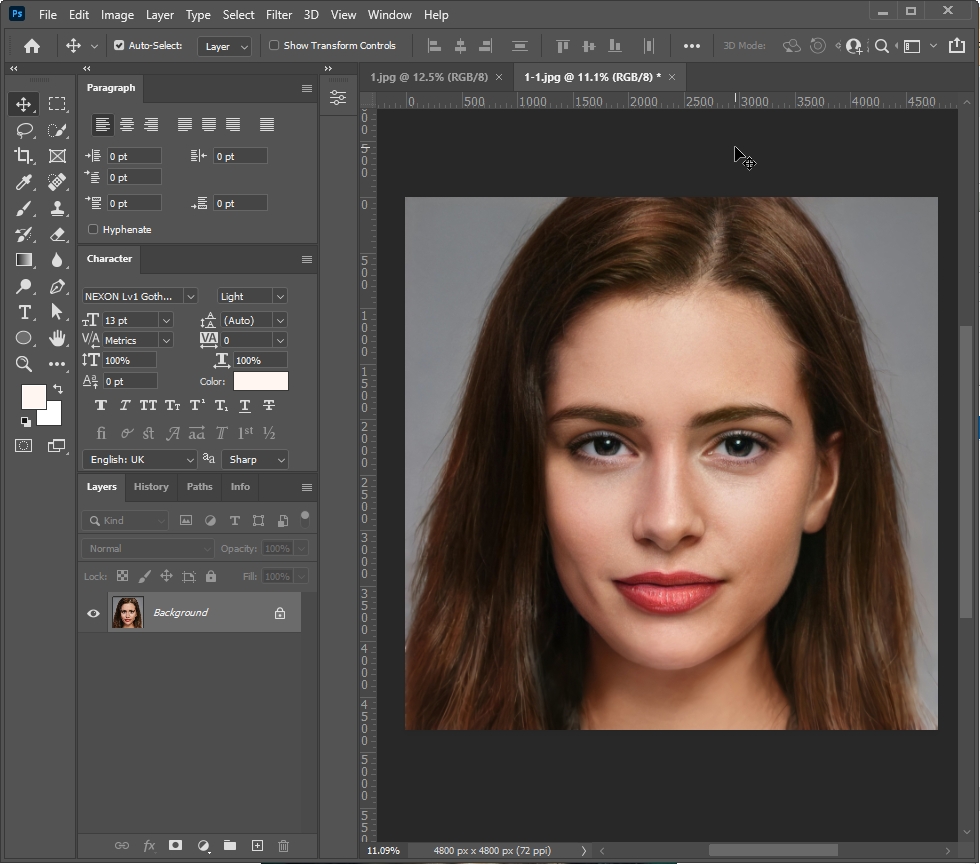Disable the Auto-Select checkbox

(x=119, y=46)
